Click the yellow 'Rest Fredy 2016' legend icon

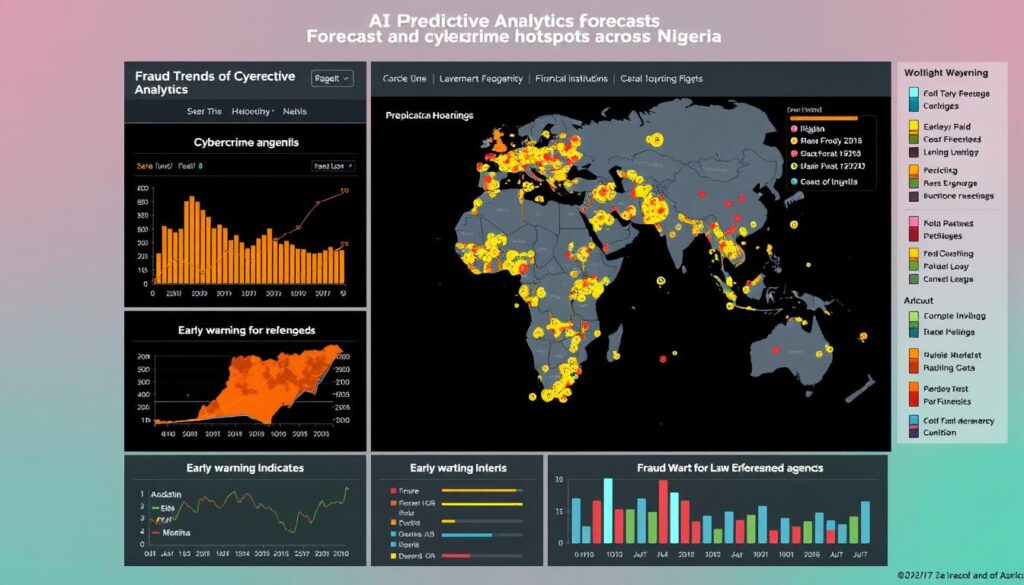coord(794,141)
